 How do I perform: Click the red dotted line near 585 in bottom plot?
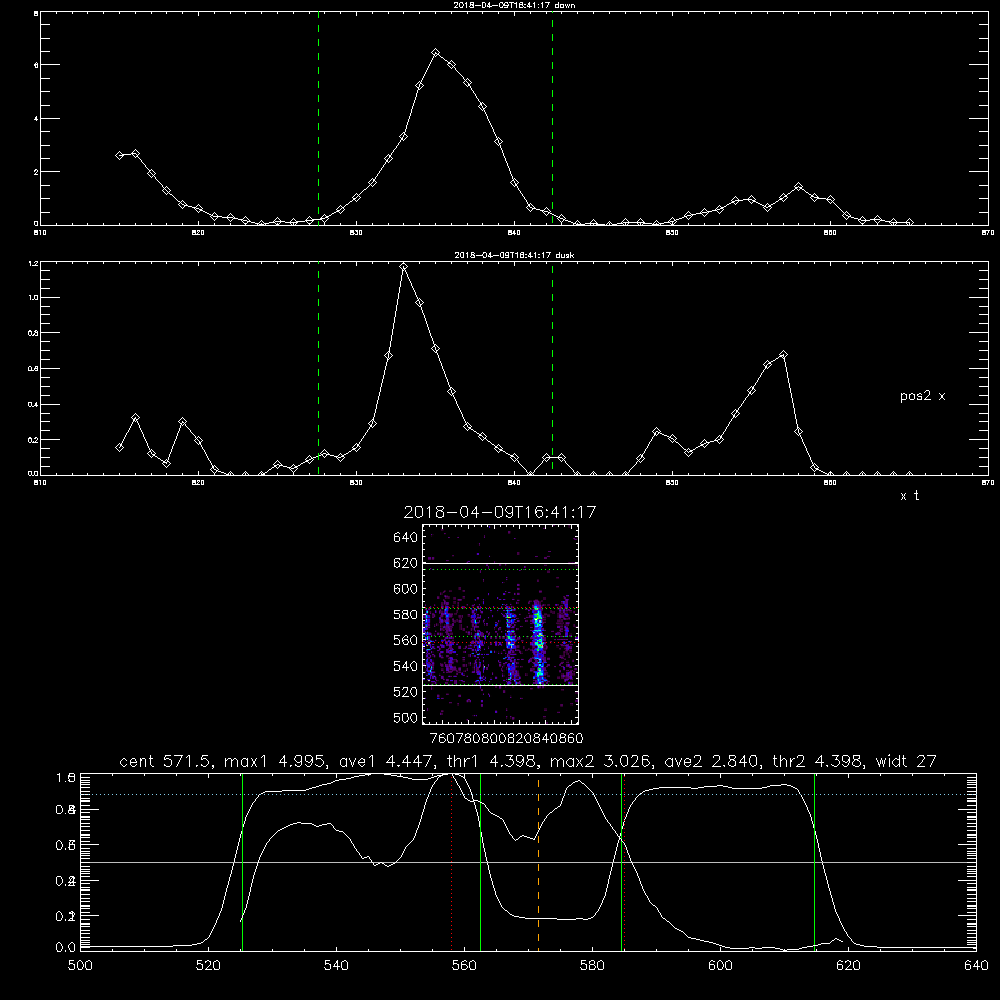[x=624, y=861]
